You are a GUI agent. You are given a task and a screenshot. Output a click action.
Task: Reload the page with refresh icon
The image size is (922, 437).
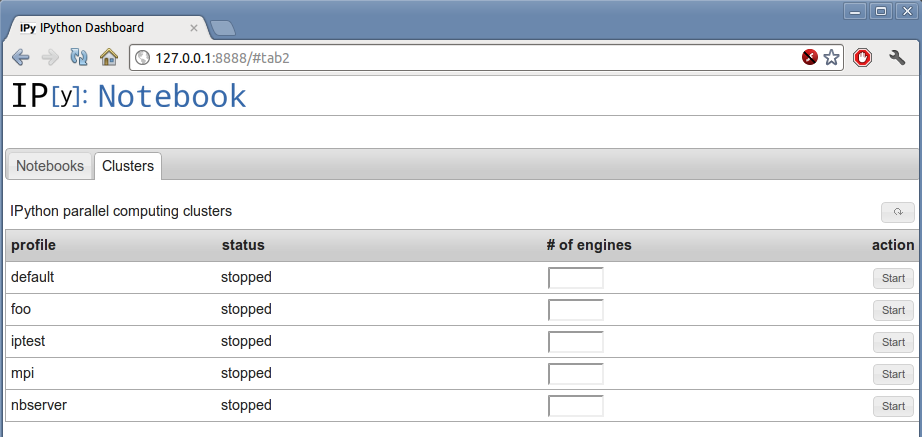click(79, 57)
